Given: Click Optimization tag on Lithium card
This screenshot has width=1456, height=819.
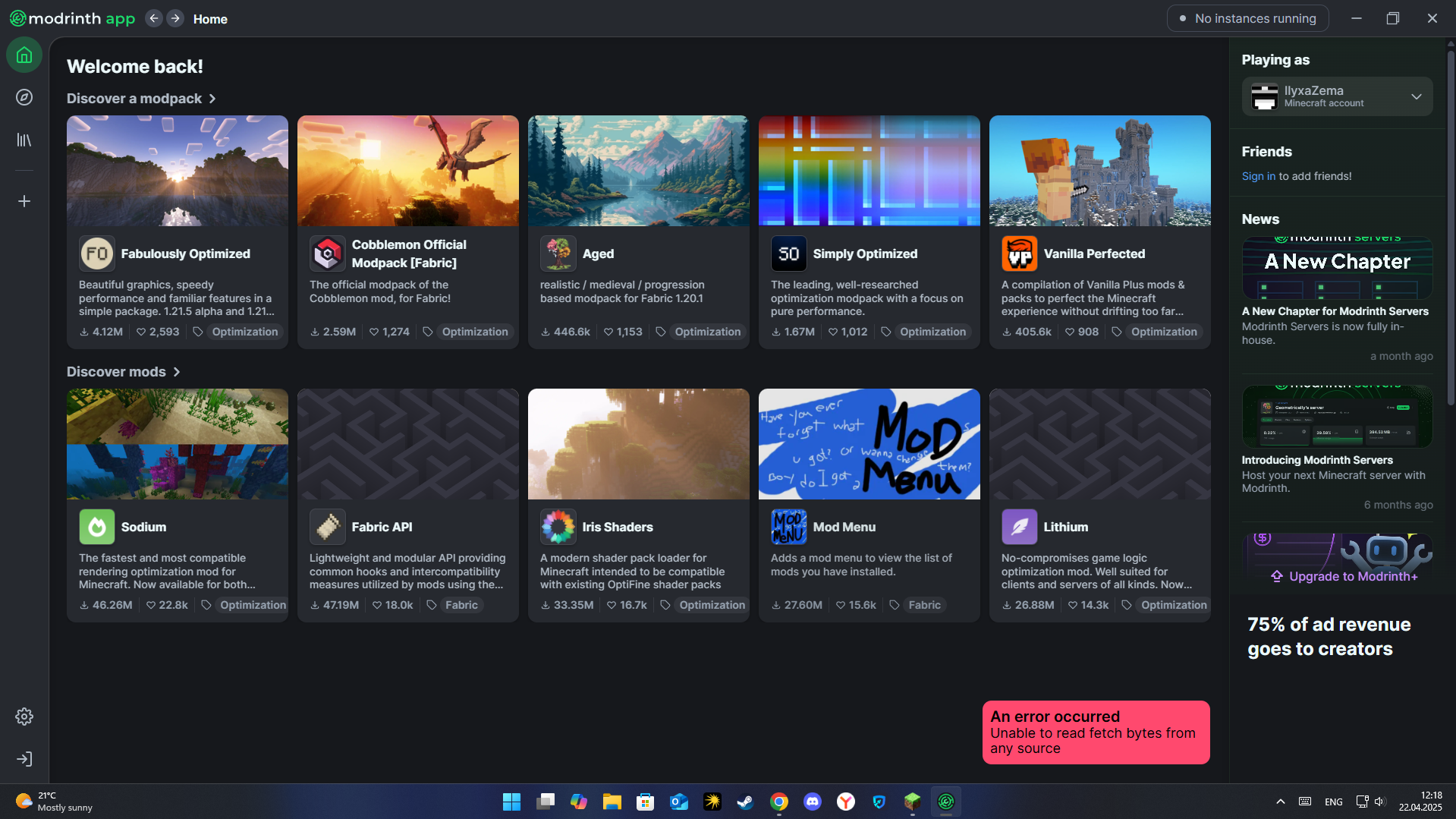Looking at the screenshot, I should (x=1173, y=605).
